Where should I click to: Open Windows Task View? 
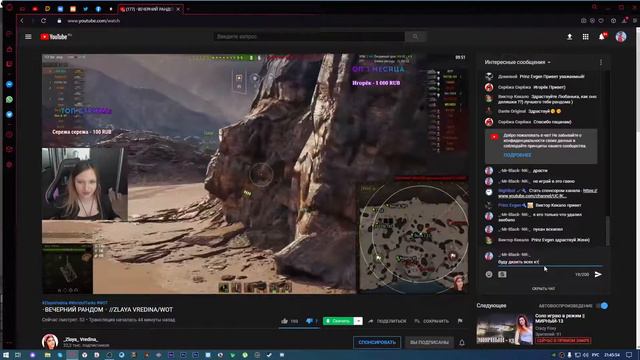point(18,355)
